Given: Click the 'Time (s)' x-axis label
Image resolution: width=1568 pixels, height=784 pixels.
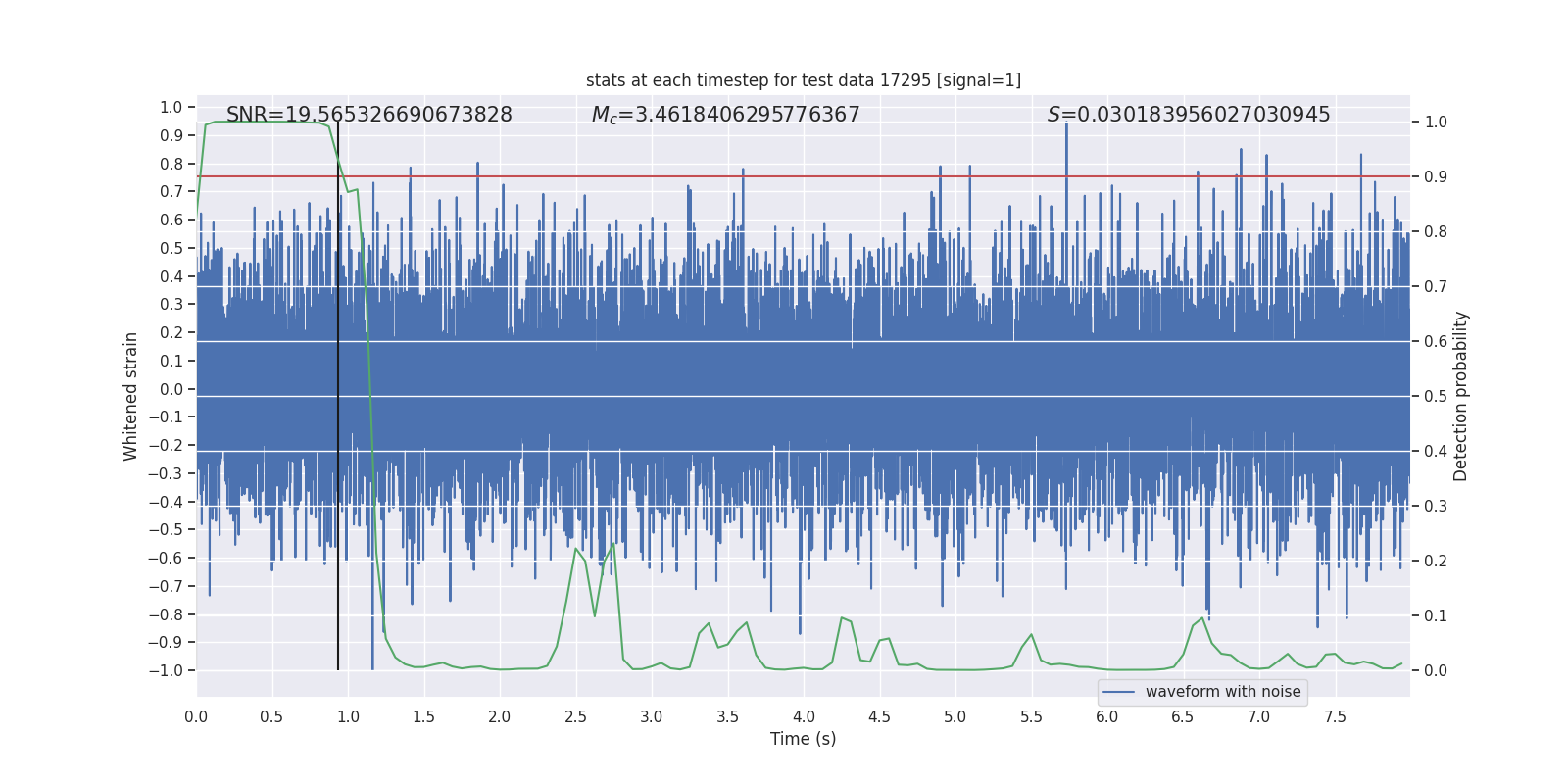Looking at the screenshot, I should (x=804, y=739).
